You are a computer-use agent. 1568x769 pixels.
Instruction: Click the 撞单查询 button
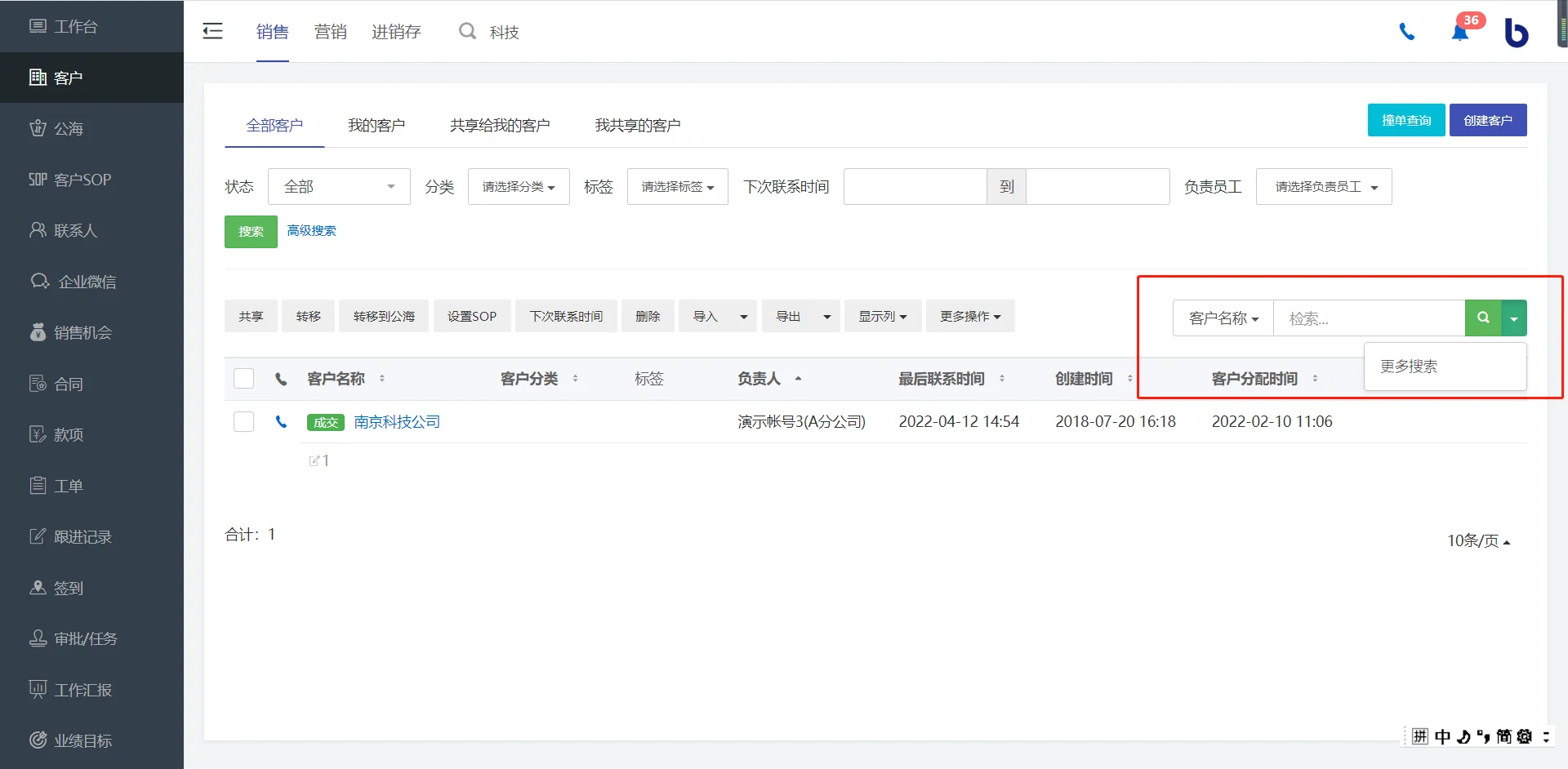pyautogui.click(x=1406, y=120)
